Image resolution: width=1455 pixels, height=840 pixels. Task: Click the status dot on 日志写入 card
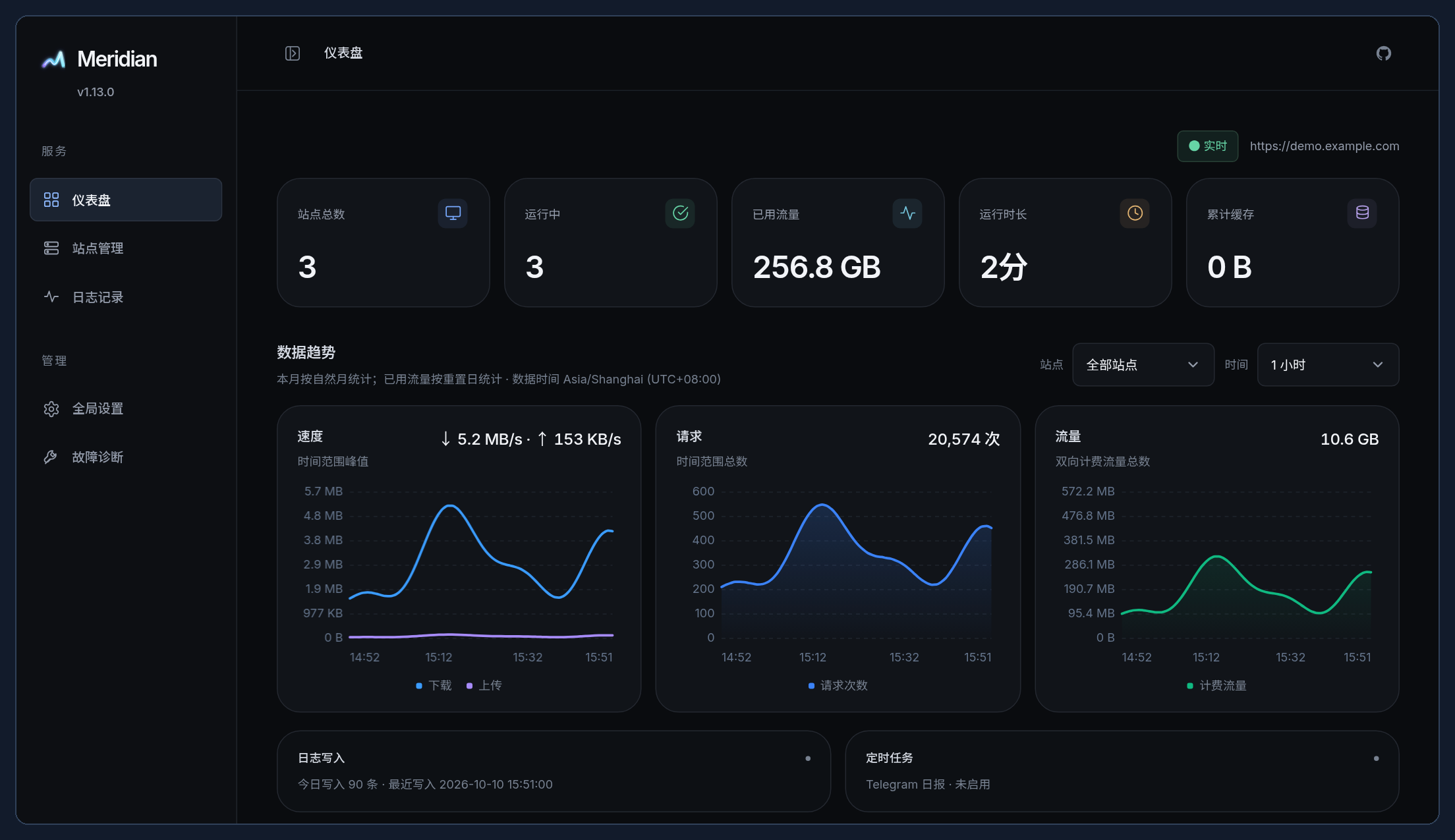coord(808,758)
